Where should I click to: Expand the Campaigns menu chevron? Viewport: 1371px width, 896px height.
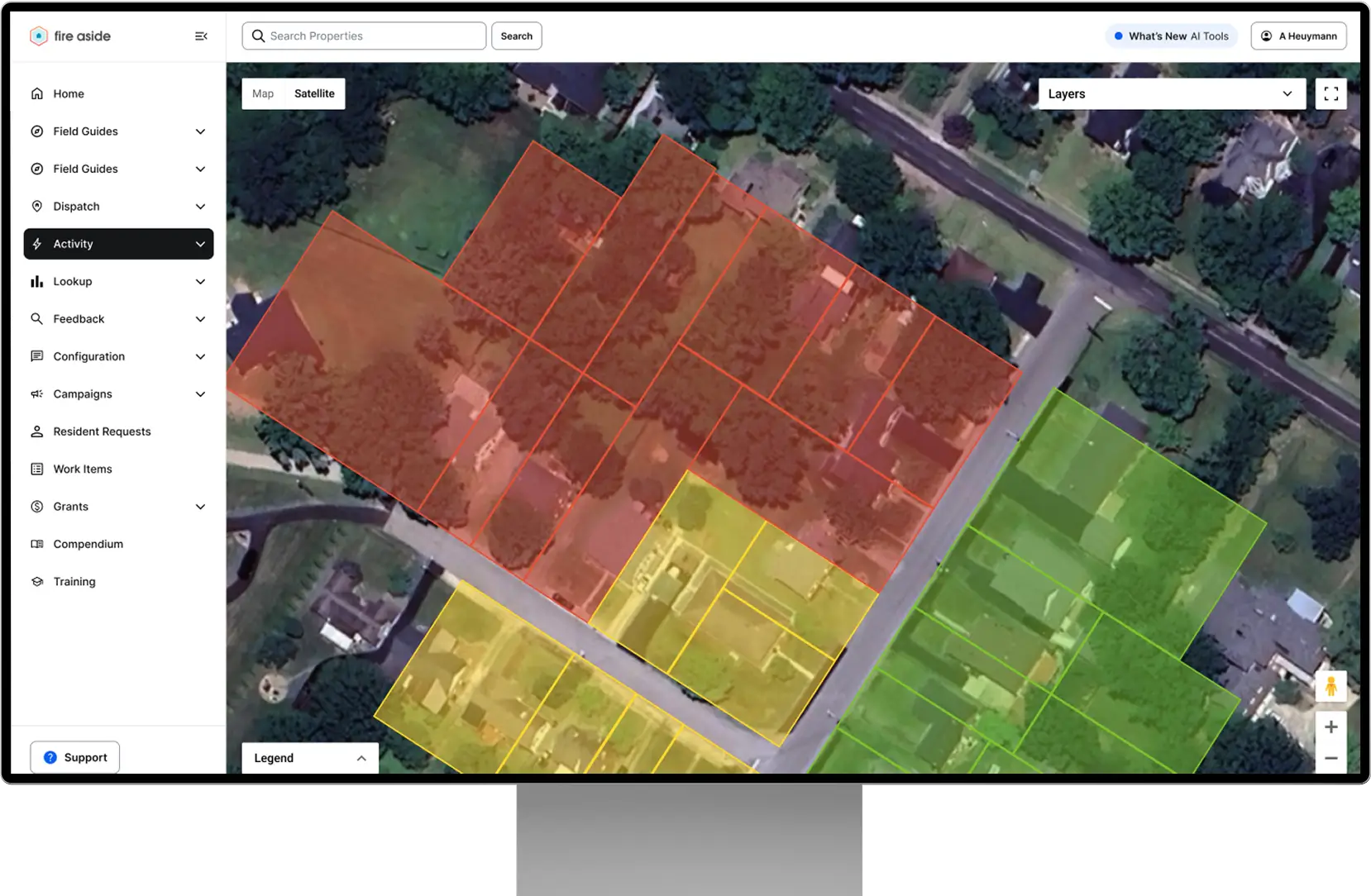[x=200, y=394]
